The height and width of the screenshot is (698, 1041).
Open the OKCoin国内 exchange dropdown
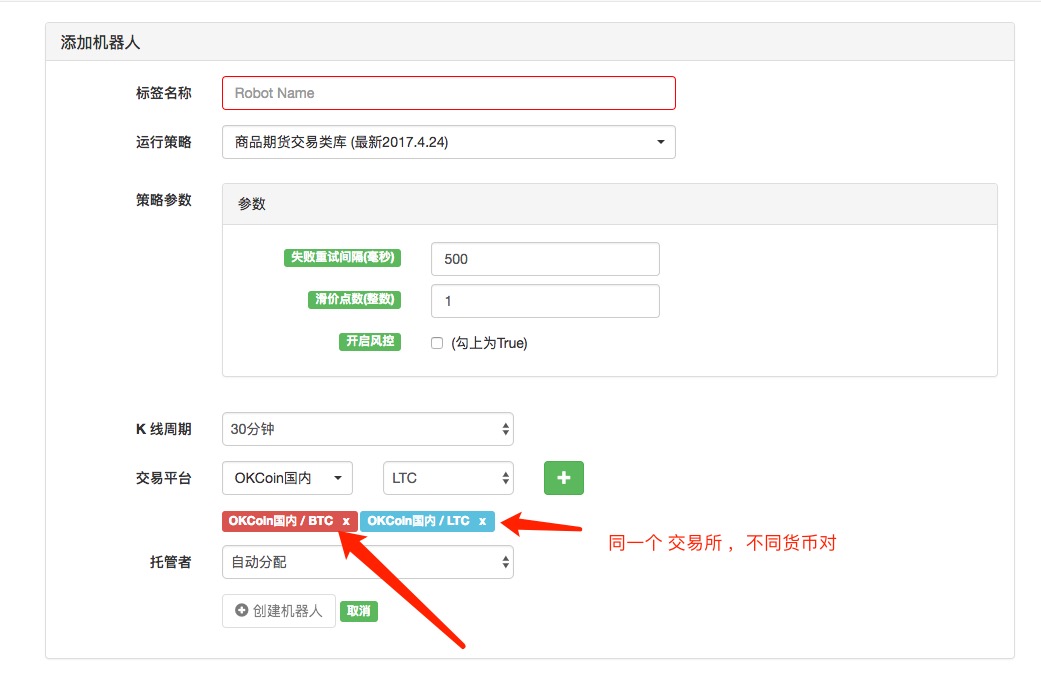tap(287, 478)
